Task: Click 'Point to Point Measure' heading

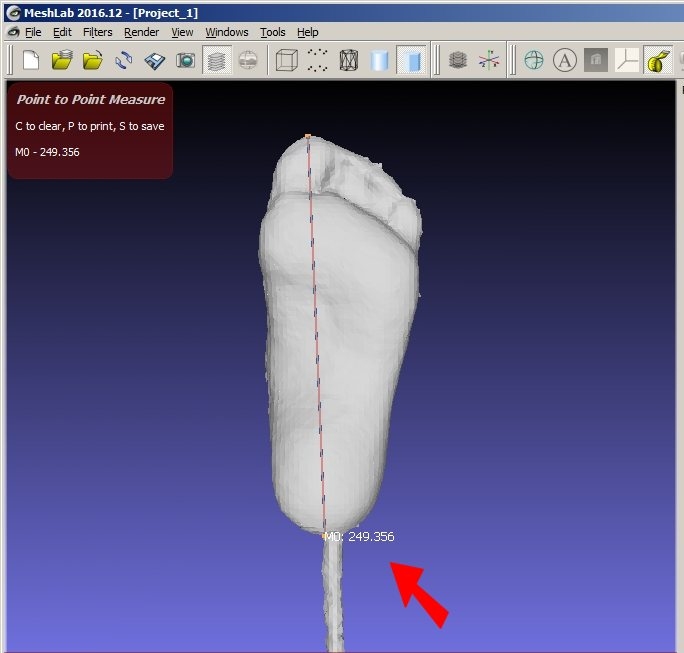Action: point(91,99)
